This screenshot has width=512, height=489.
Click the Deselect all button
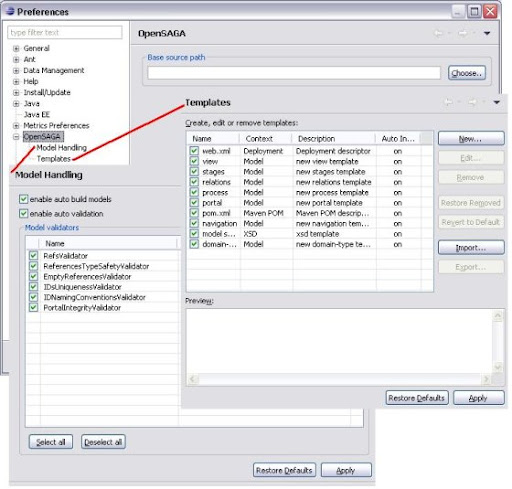click(103, 442)
